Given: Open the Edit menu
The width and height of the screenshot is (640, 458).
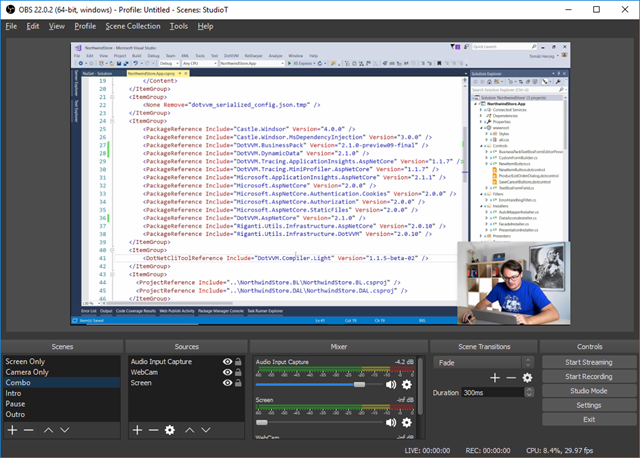Looking at the screenshot, I should 33,26.
